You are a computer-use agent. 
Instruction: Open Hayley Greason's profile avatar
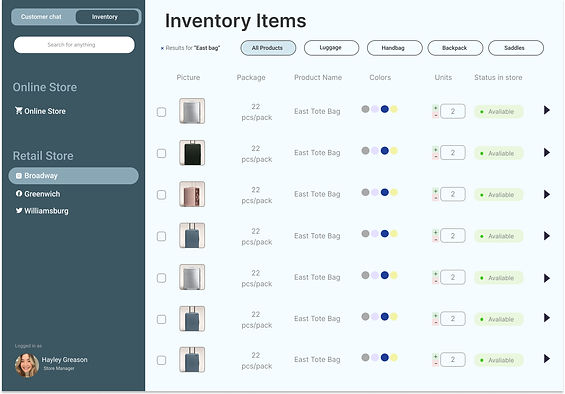[27, 365]
